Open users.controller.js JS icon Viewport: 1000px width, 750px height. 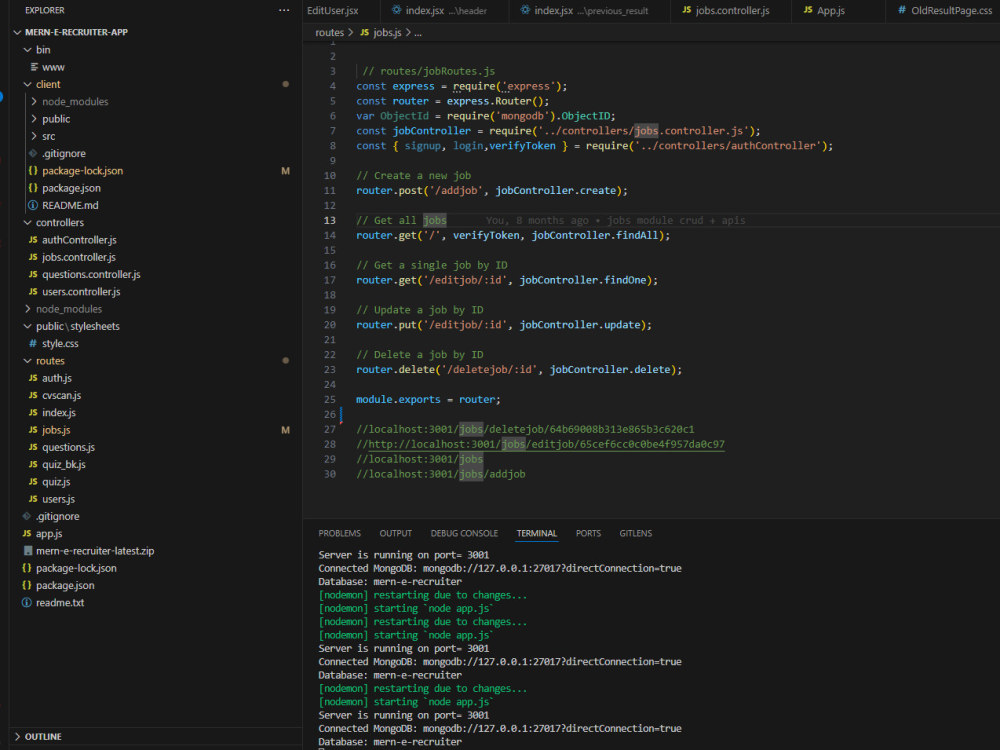point(33,291)
